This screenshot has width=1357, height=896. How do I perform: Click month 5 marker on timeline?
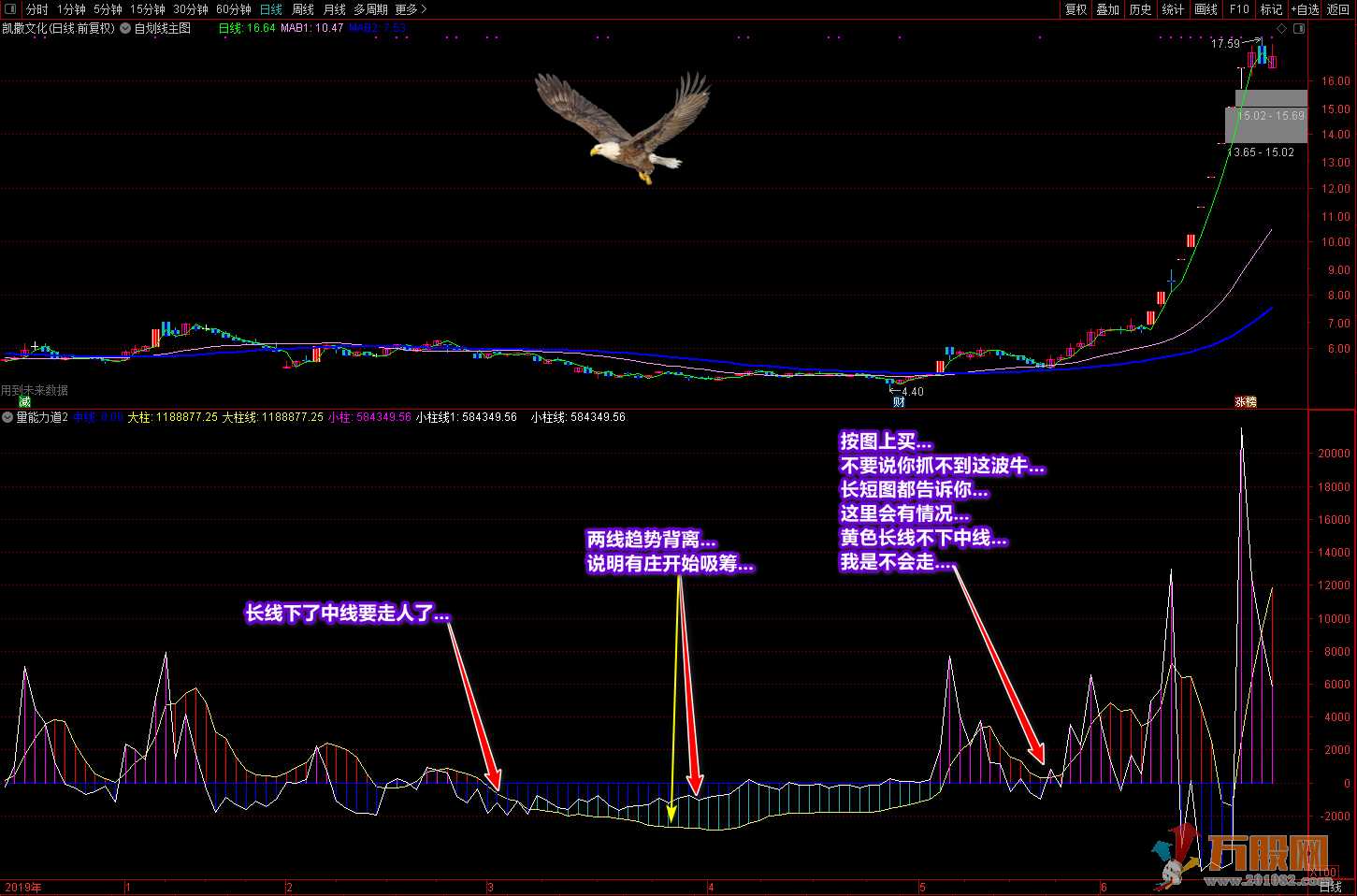pyautogui.click(x=922, y=888)
